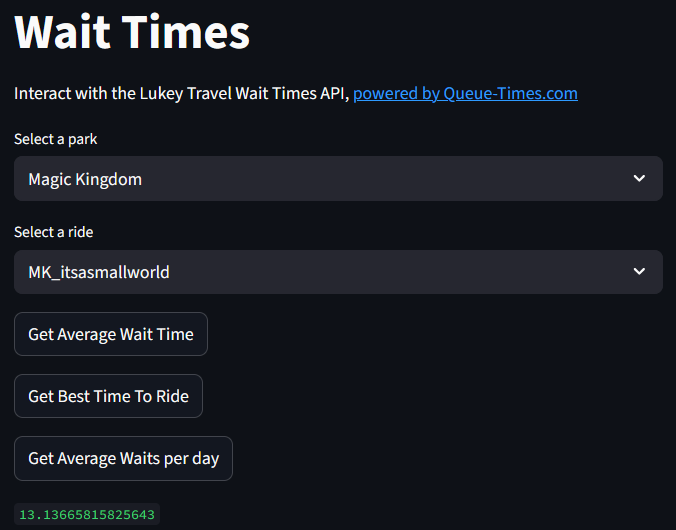676x530 pixels.
Task: Click the Wait Times page heading
Action: 132,32
